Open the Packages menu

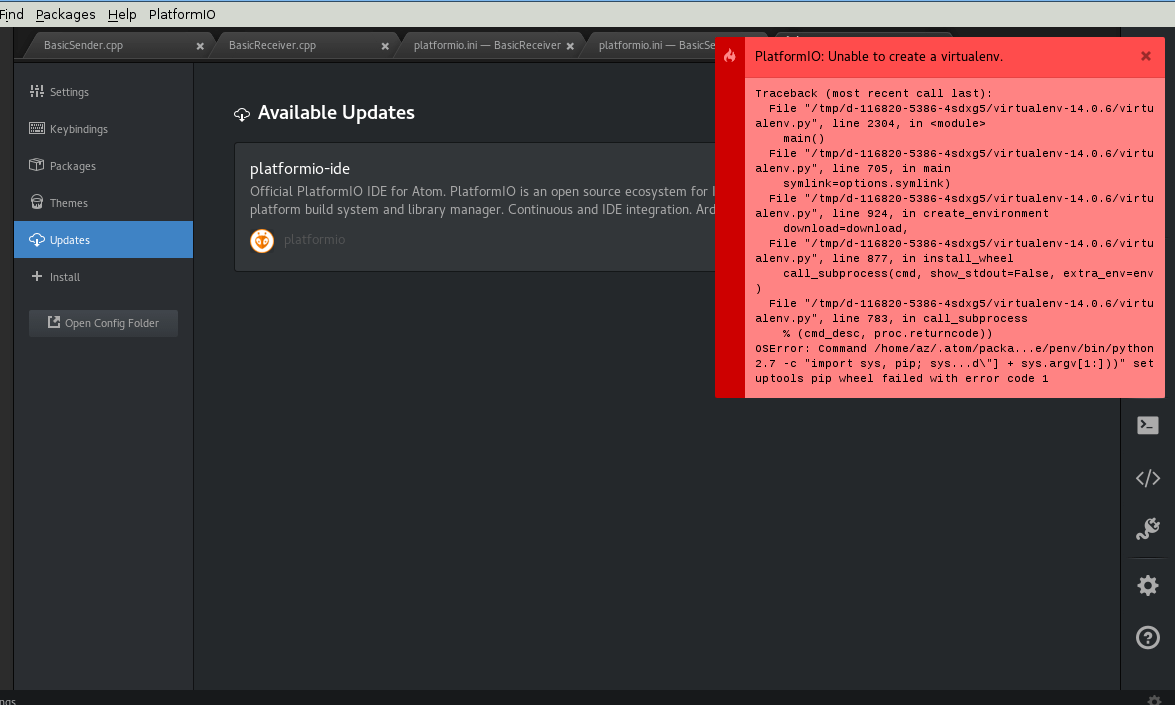[65, 14]
